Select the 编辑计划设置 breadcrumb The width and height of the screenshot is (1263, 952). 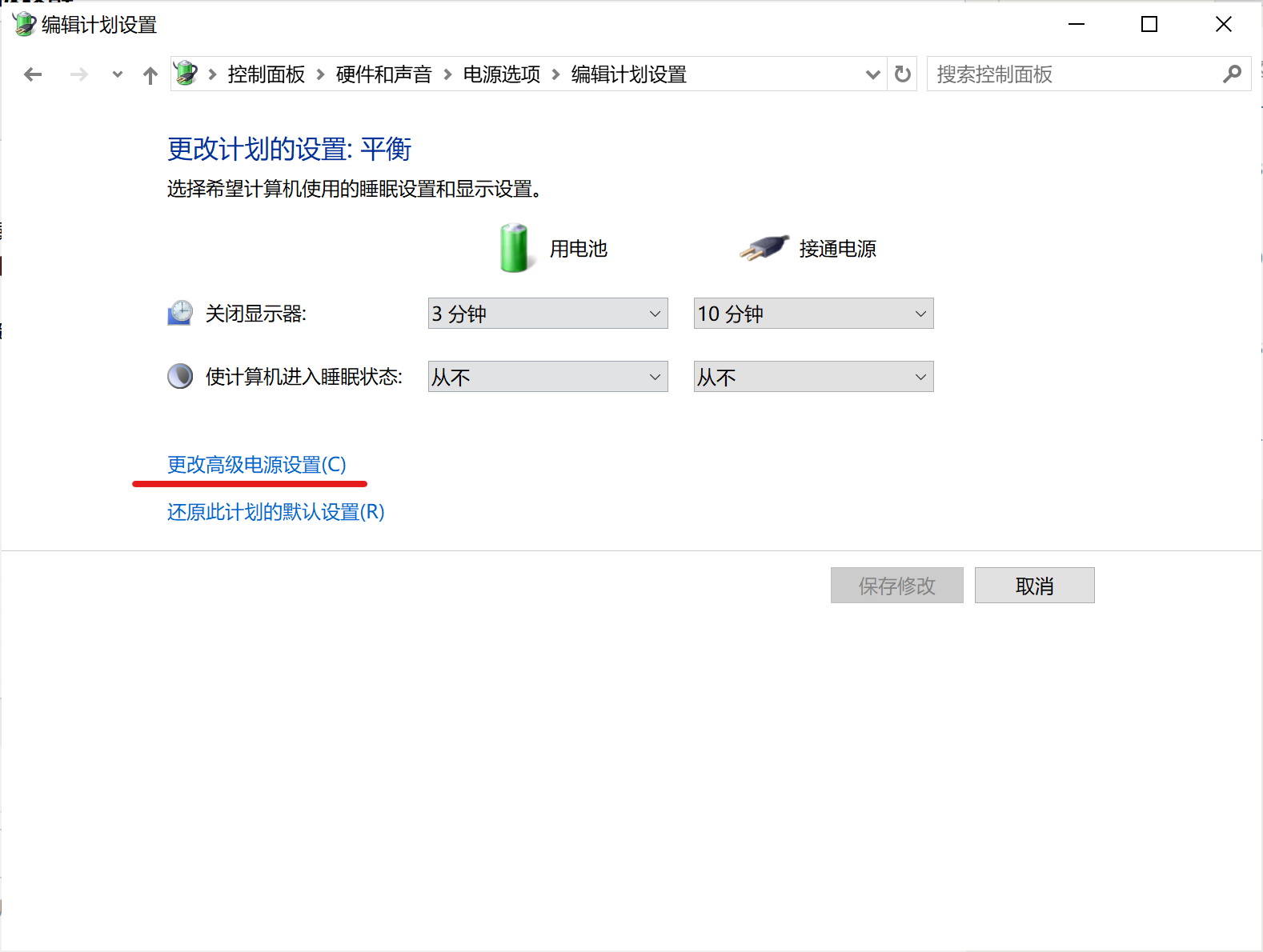click(x=629, y=74)
